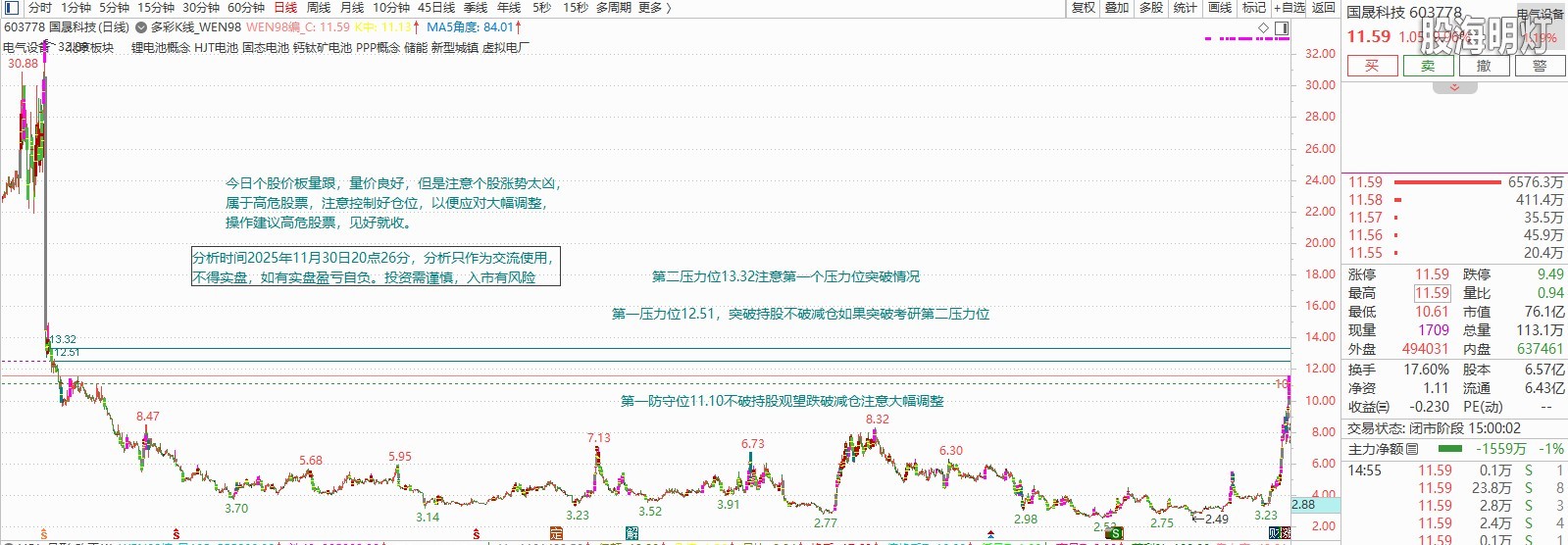
Task: Add stock via +自选
Action: point(1290,8)
